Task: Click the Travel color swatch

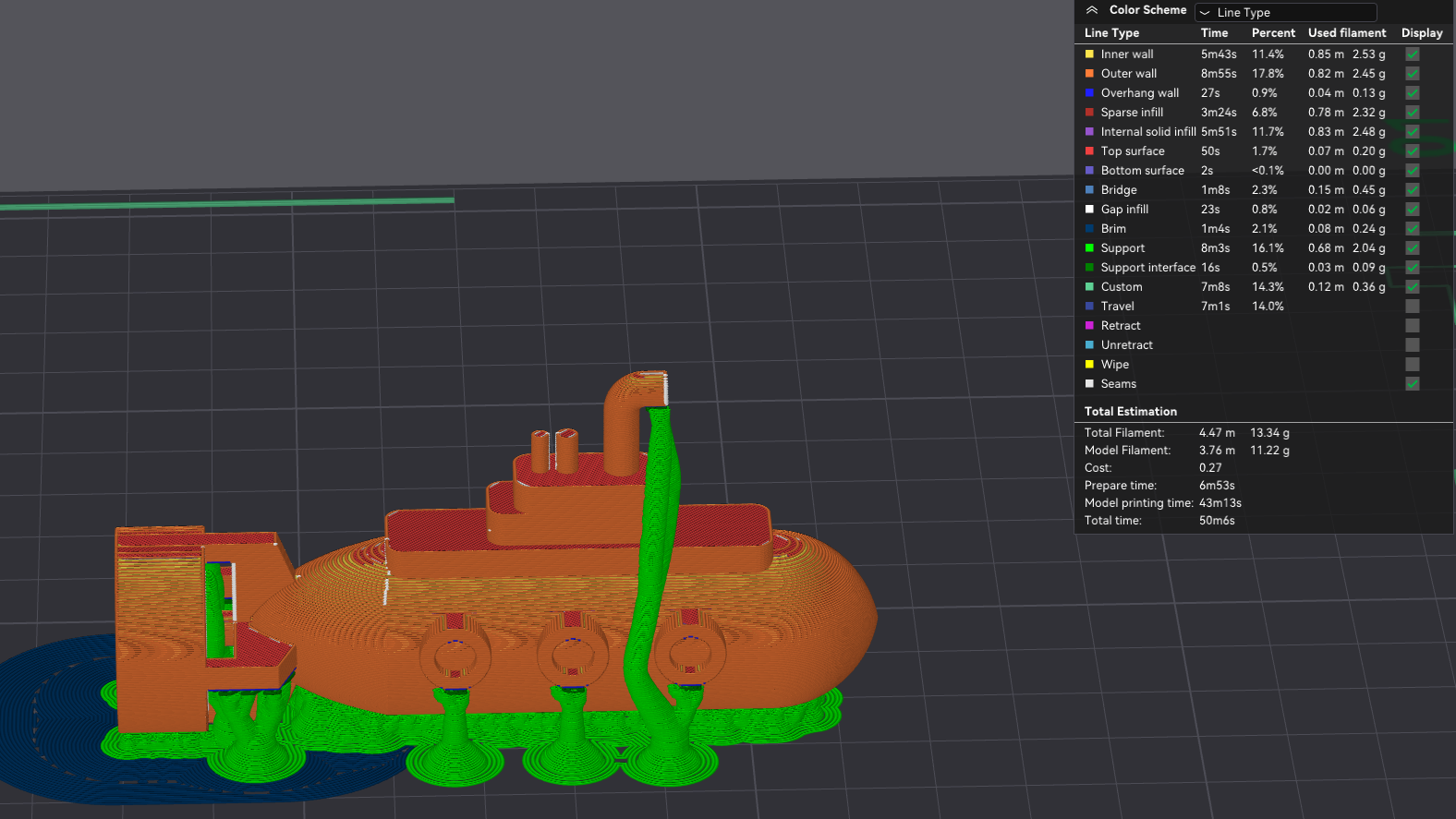Action: (1089, 307)
